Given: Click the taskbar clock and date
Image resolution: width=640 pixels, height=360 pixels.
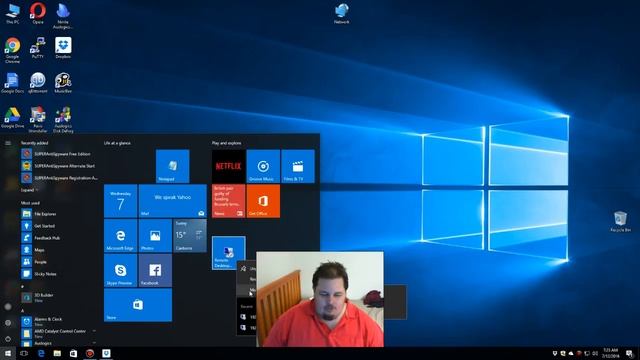Looking at the screenshot, I should (611, 353).
